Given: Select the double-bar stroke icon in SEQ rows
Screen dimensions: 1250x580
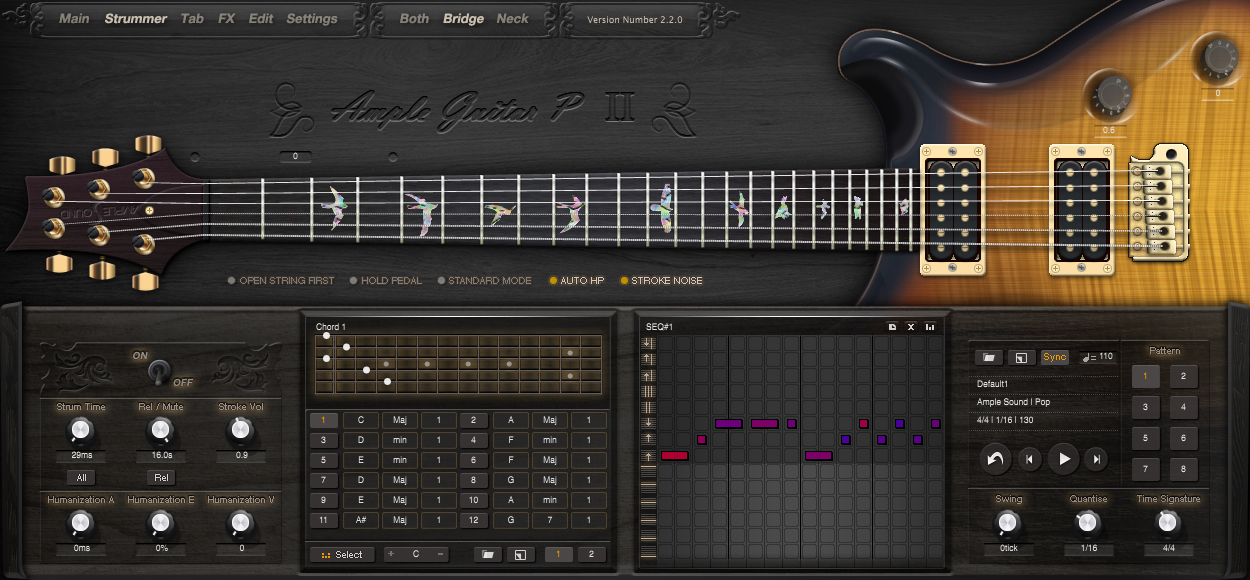Looking at the screenshot, I should pyautogui.click(x=648, y=407).
